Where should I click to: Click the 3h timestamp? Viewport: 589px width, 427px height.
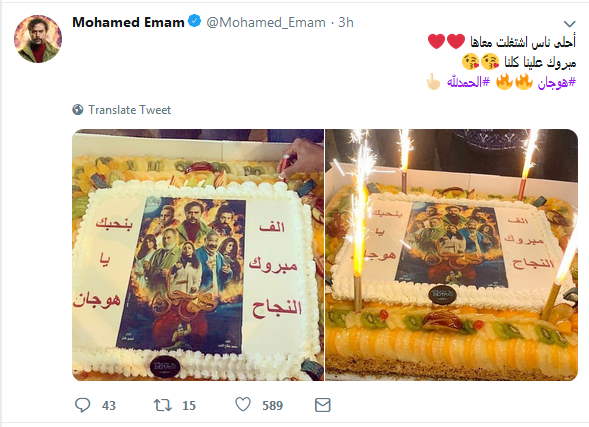(x=346, y=23)
